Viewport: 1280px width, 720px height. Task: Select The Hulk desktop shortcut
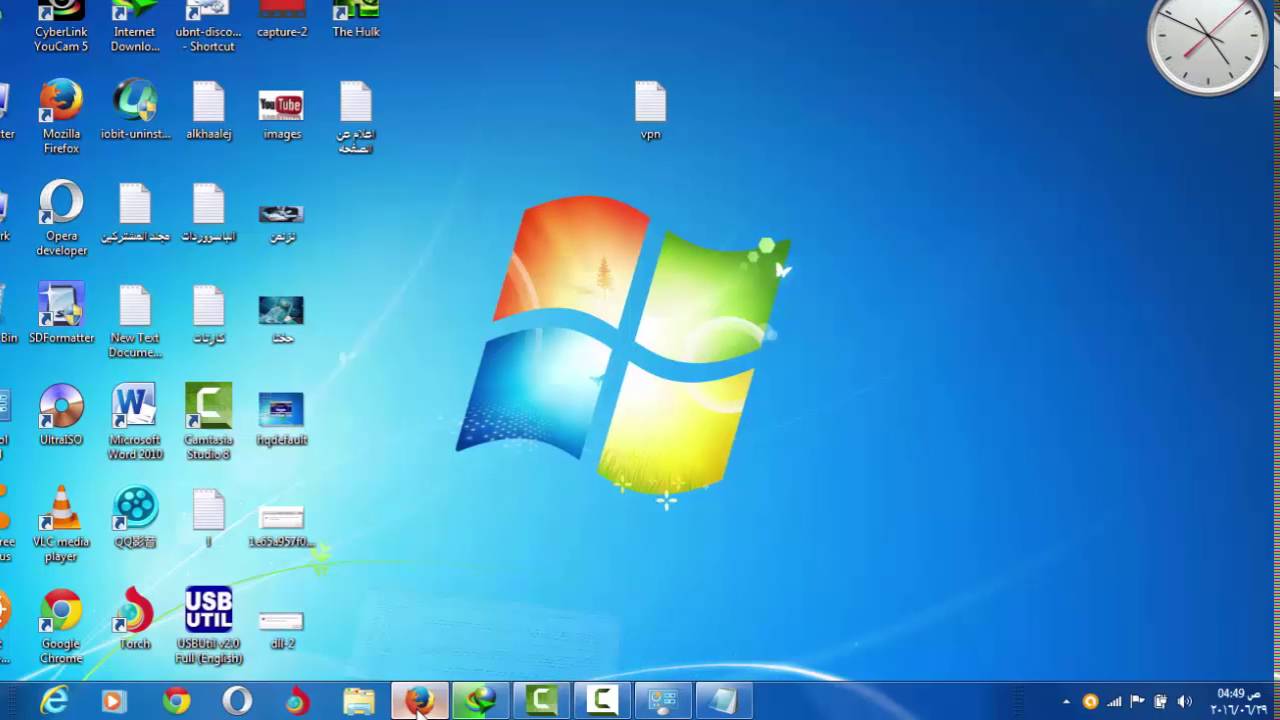(356, 20)
